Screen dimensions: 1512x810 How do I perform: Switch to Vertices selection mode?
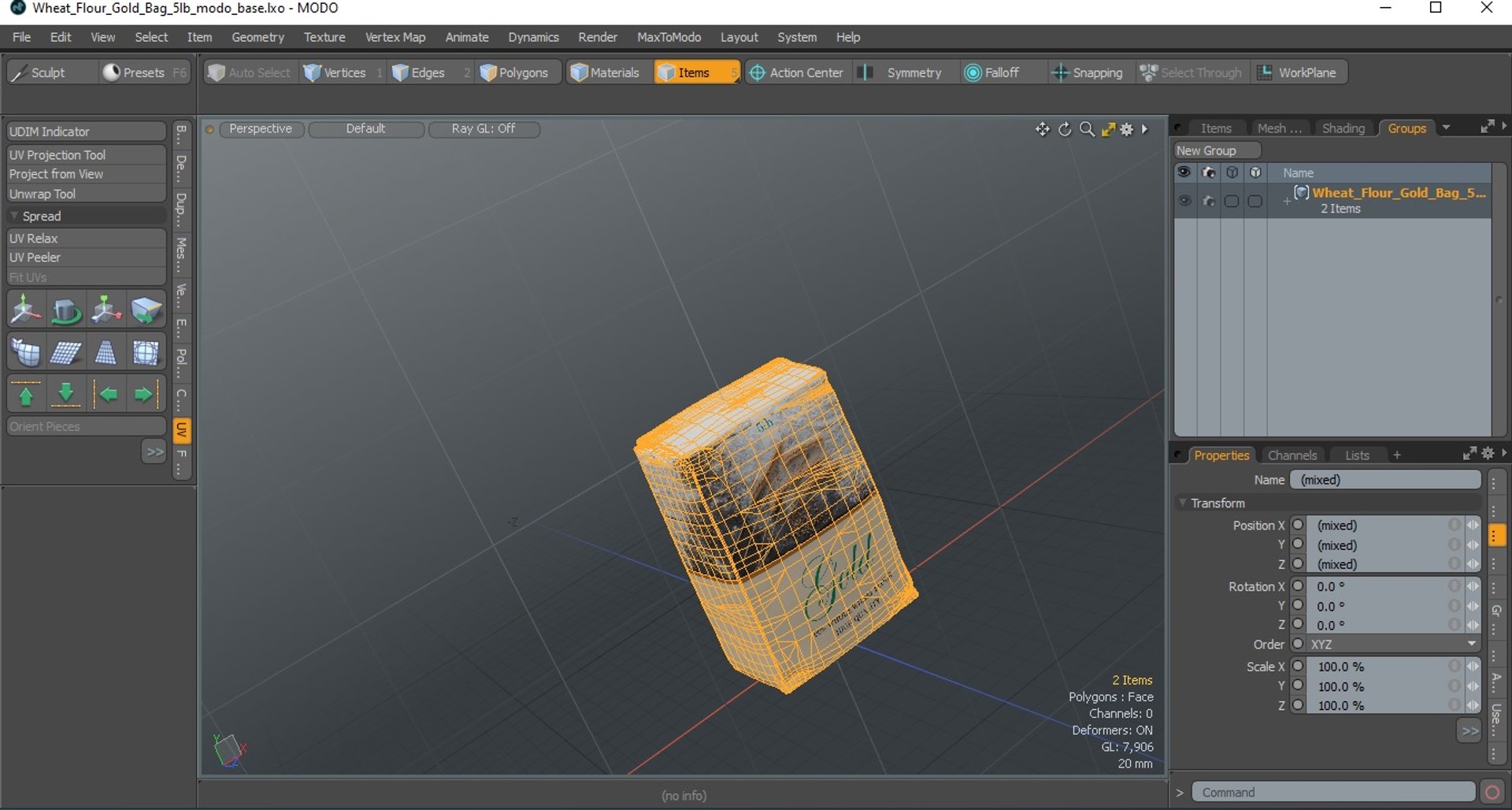[x=335, y=72]
